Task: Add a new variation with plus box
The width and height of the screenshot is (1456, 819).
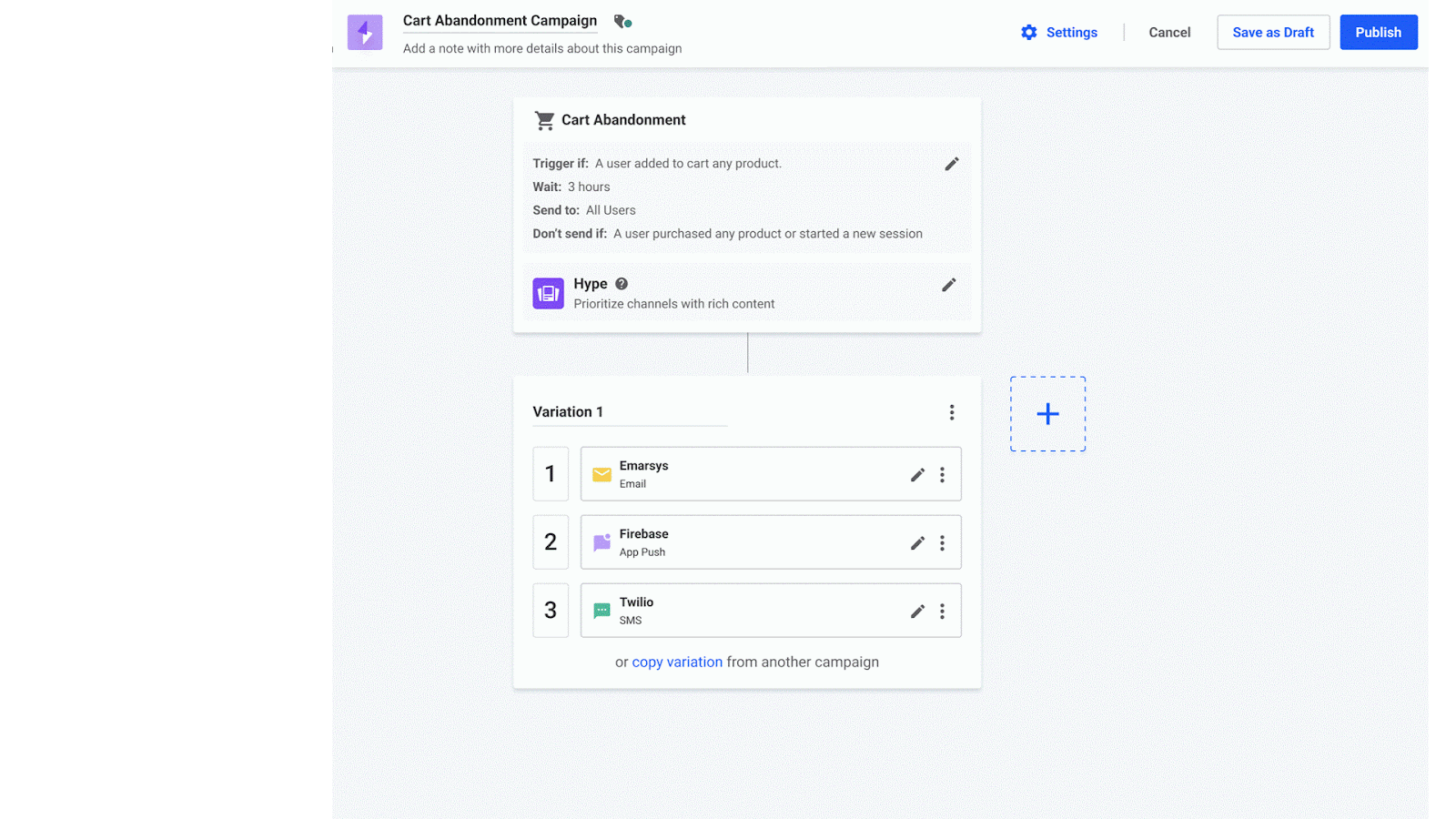Action: pos(1047,414)
